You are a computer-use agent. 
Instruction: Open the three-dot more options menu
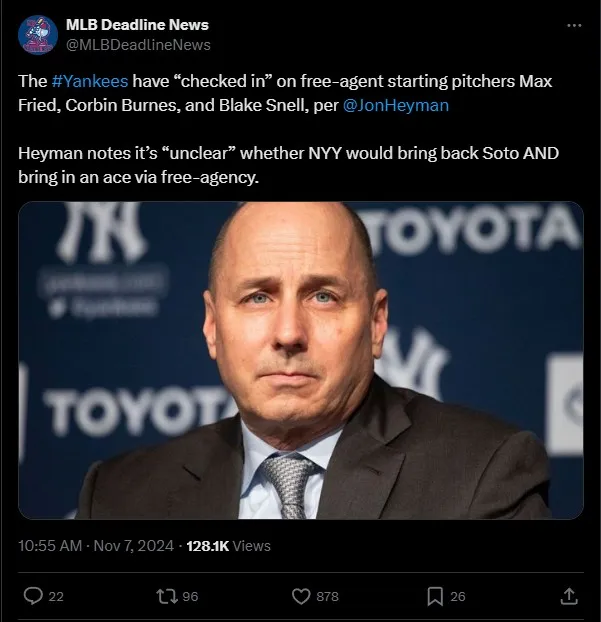pos(573,25)
